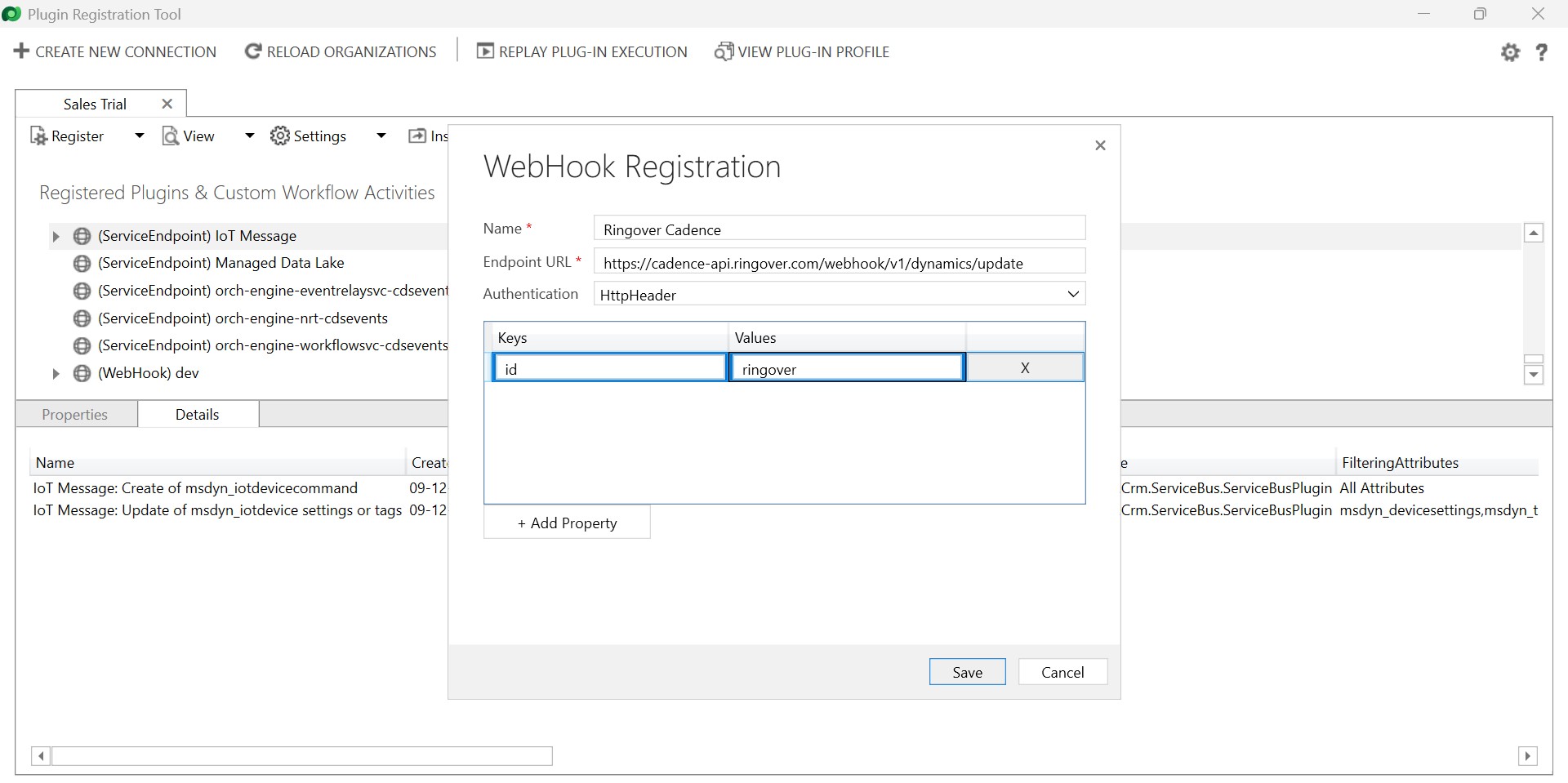Click the globe icon beside orch-engine-workflowsvc

82,345
